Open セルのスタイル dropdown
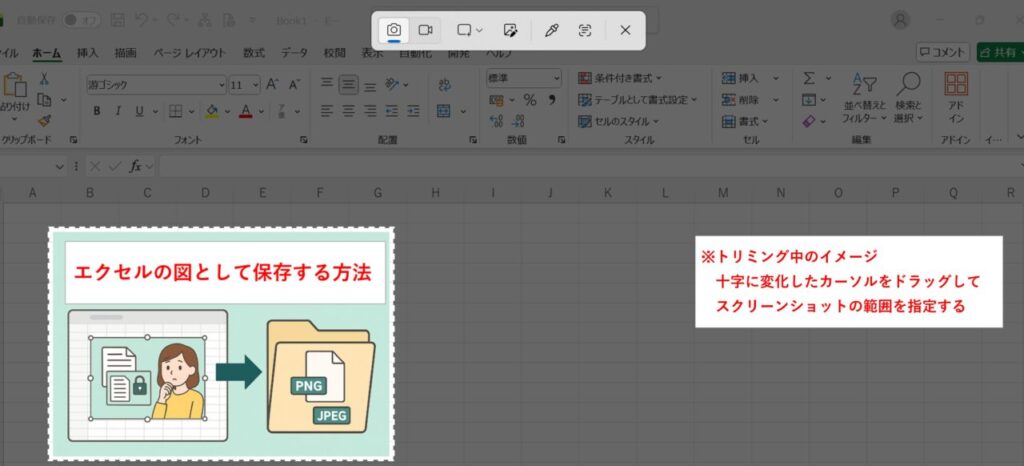This screenshot has height=466, width=1024. [618, 121]
